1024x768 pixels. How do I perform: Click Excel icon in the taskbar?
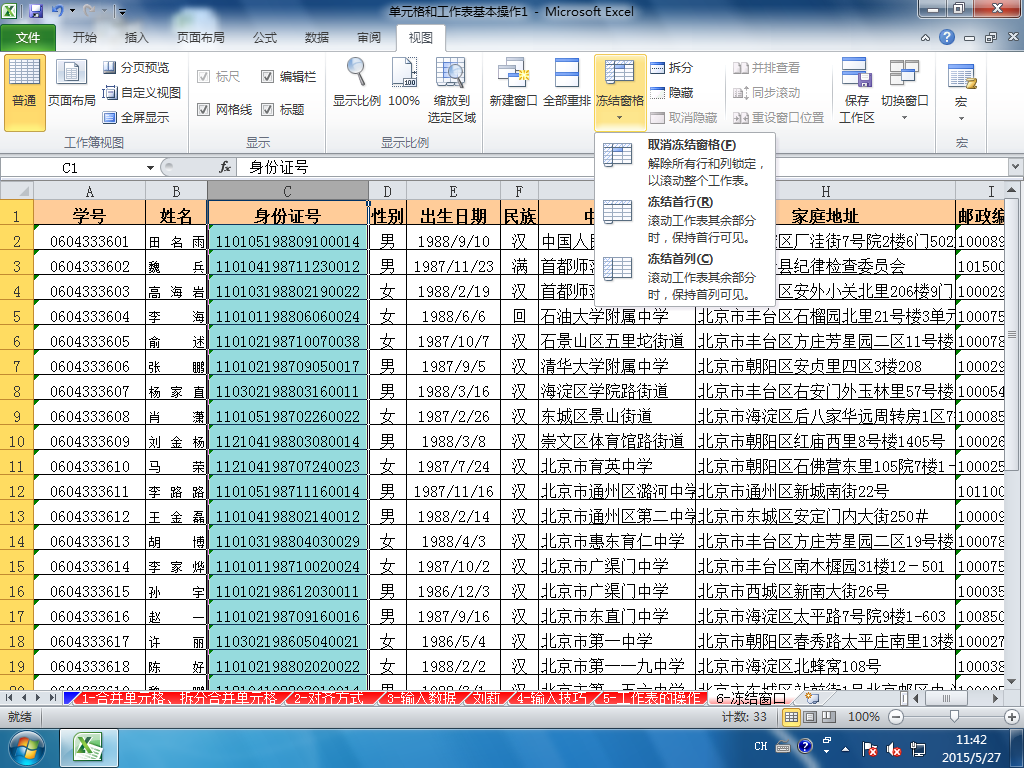coord(89,748)
